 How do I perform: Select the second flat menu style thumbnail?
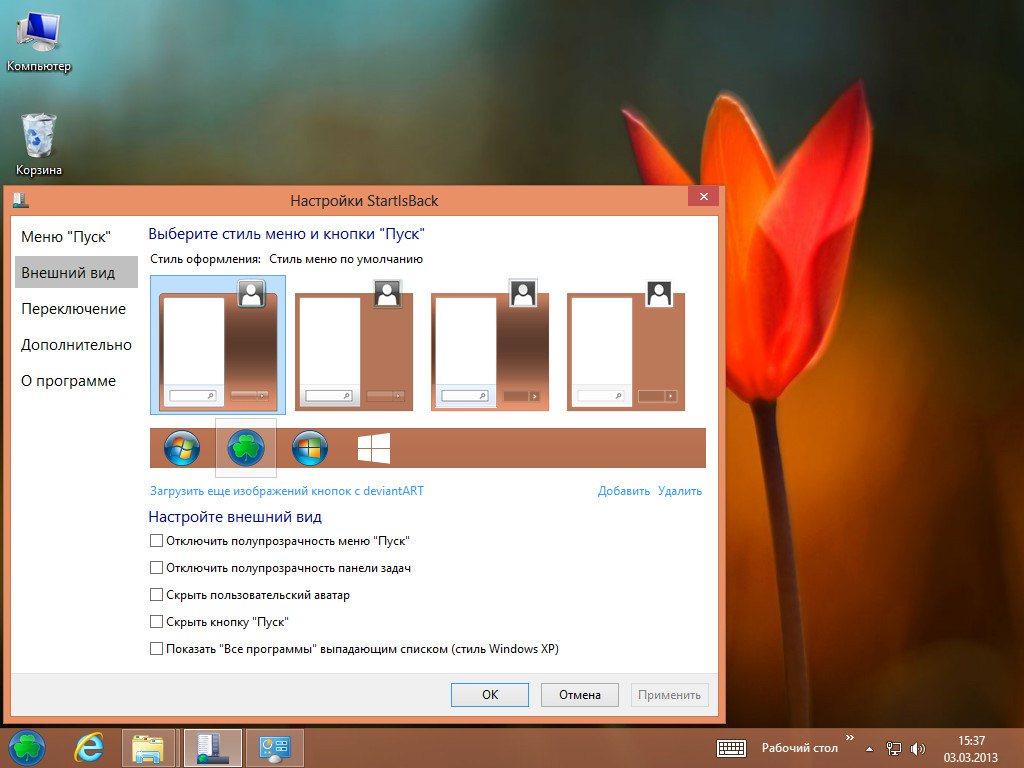354,345
